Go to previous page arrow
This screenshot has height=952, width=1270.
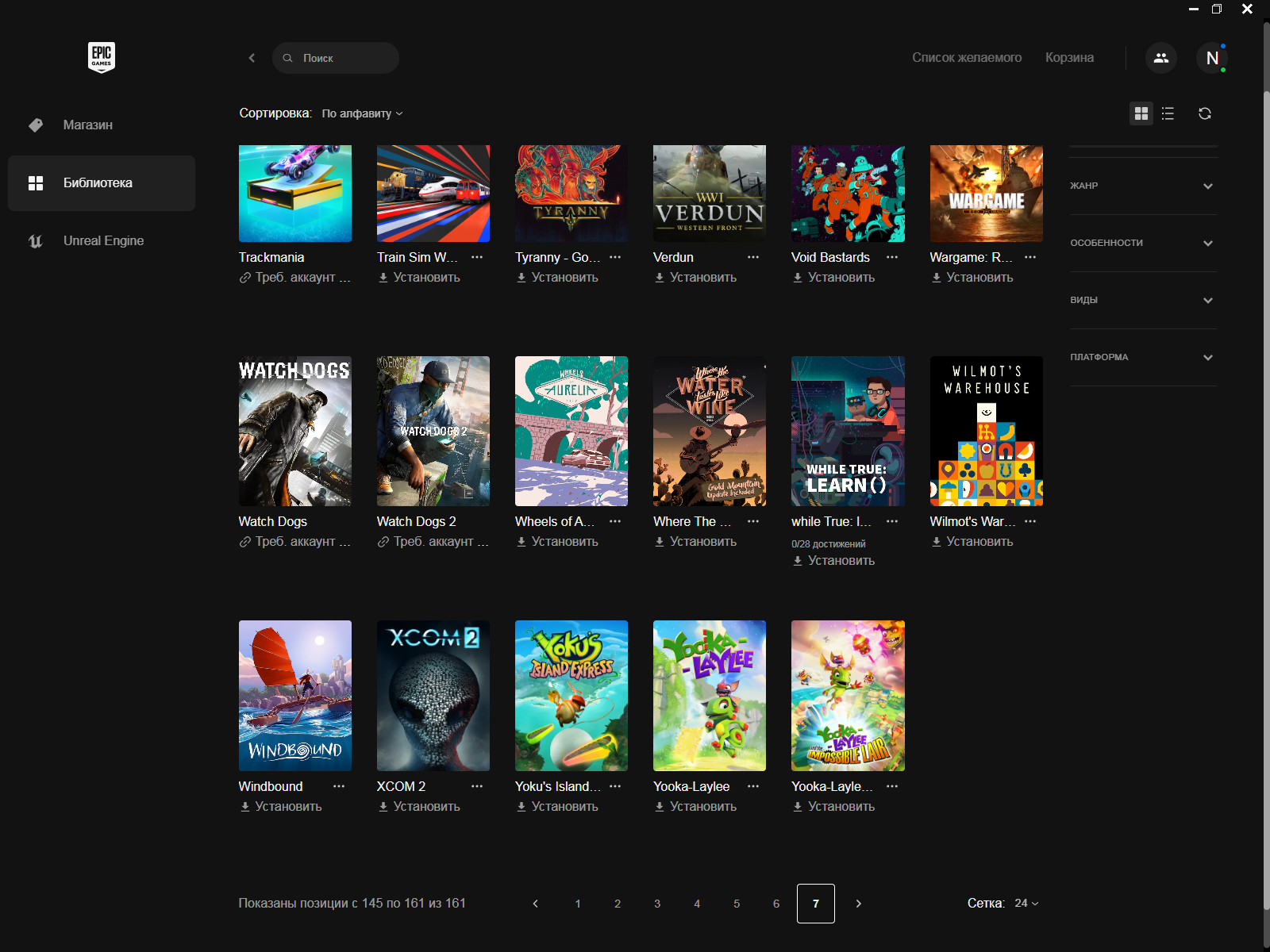[536, 904]
